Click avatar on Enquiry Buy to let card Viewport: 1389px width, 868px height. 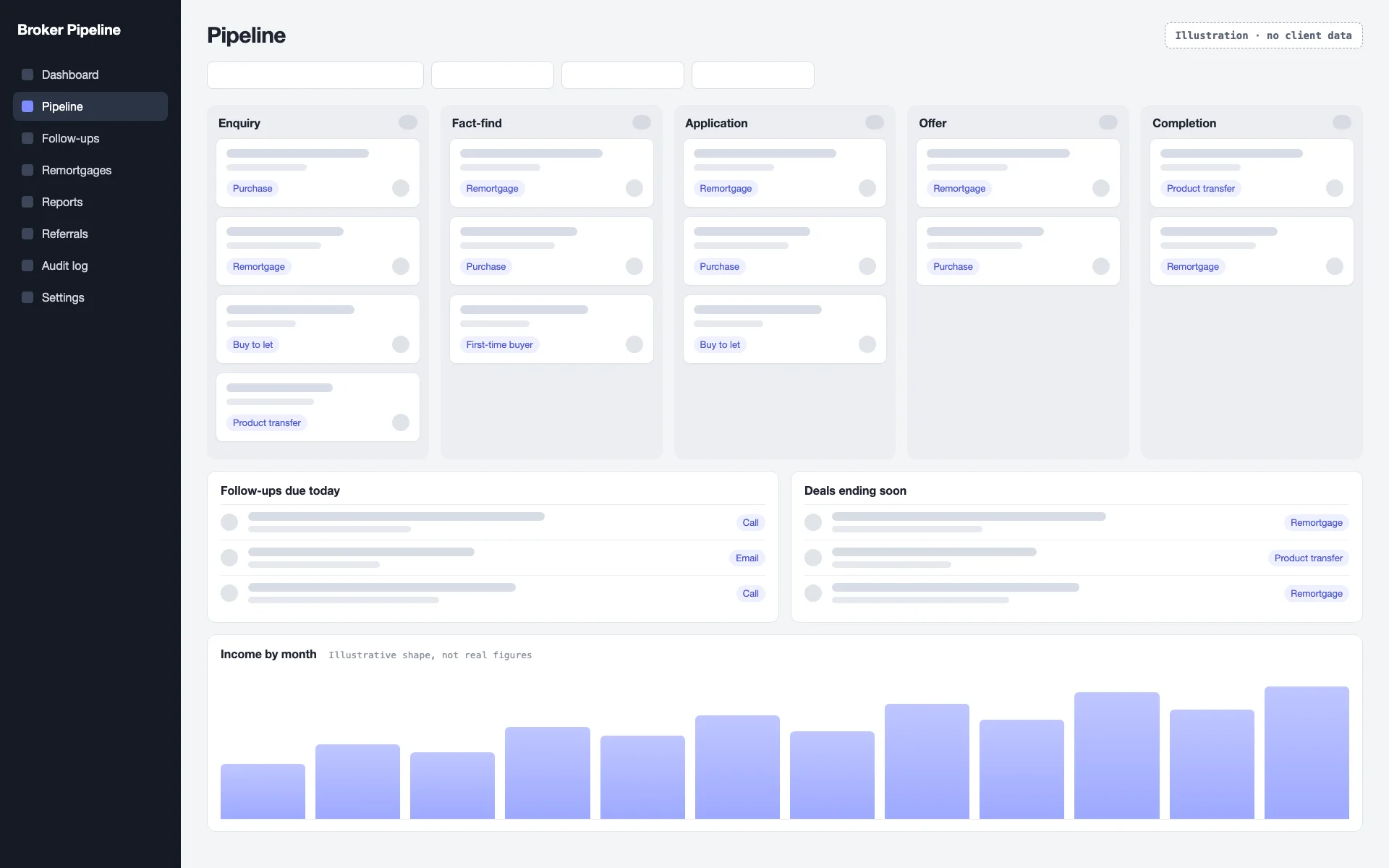(401, 344)
